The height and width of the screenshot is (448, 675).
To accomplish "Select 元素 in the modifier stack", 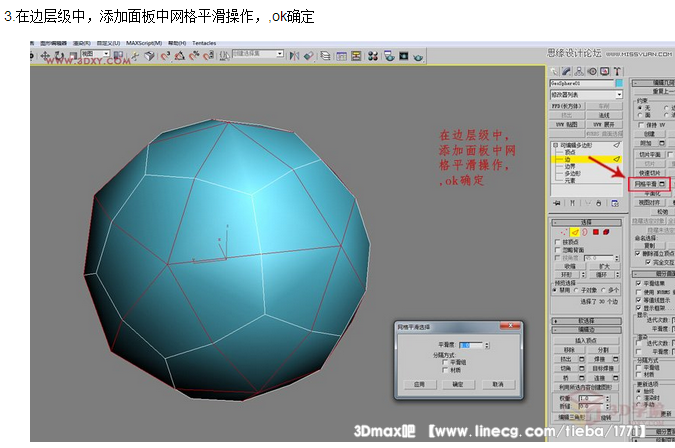I will pos(570,180).
